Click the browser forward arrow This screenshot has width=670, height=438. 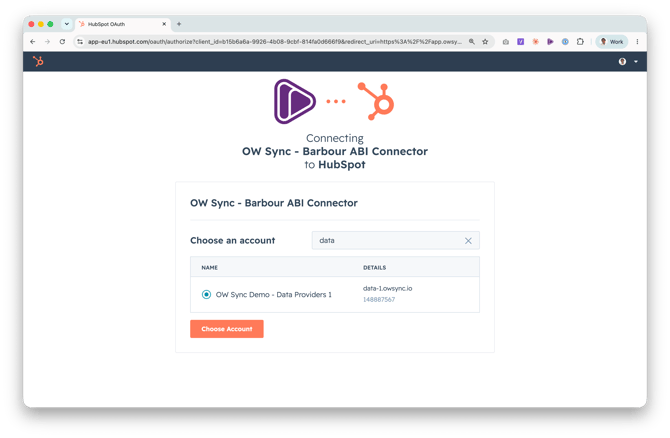click(47, 41)
